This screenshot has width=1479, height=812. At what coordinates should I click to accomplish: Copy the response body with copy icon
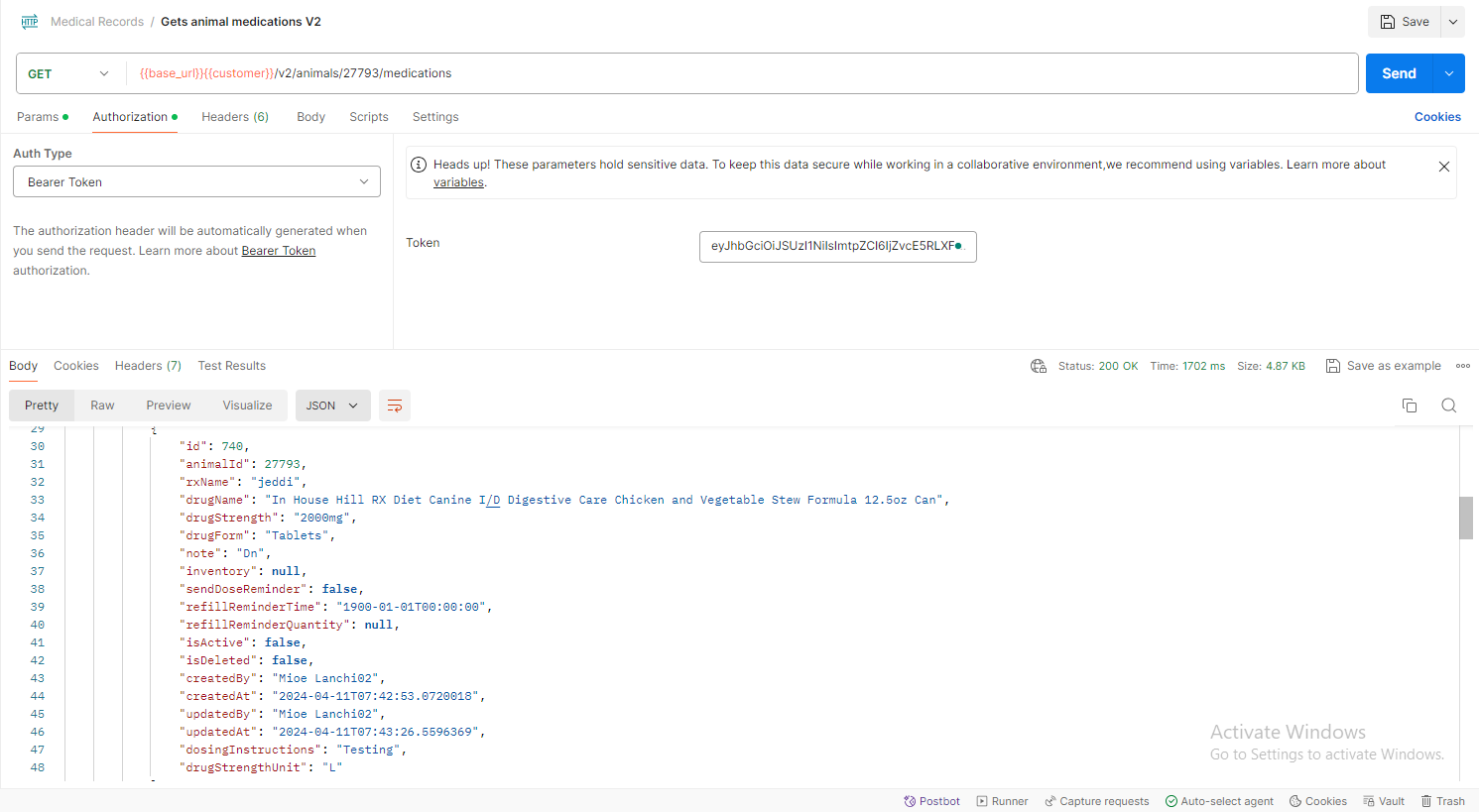[x=1409, y=406]
